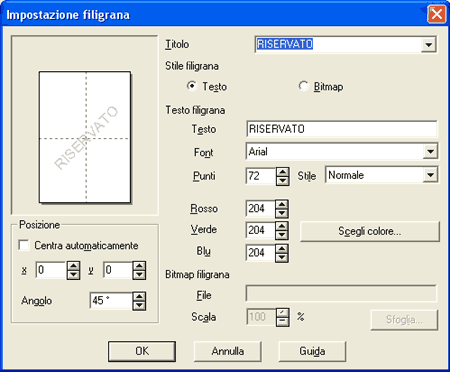Open the Font dropdown showing Arial
The height and width of the screenshot is (372, 450).
(x=430, y=152)
